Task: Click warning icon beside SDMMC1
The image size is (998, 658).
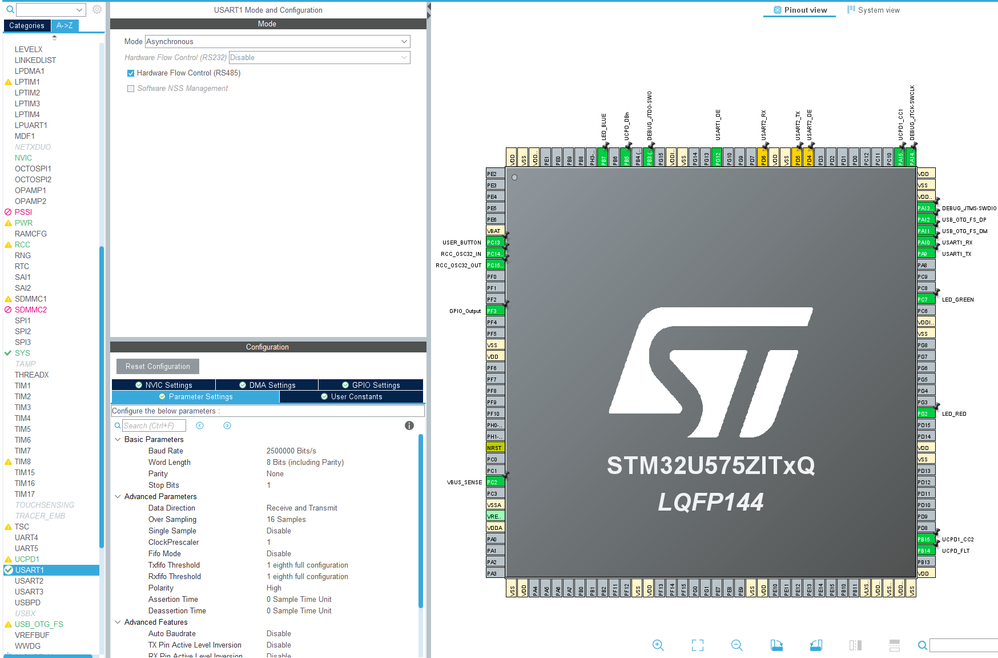Action: 8,299
